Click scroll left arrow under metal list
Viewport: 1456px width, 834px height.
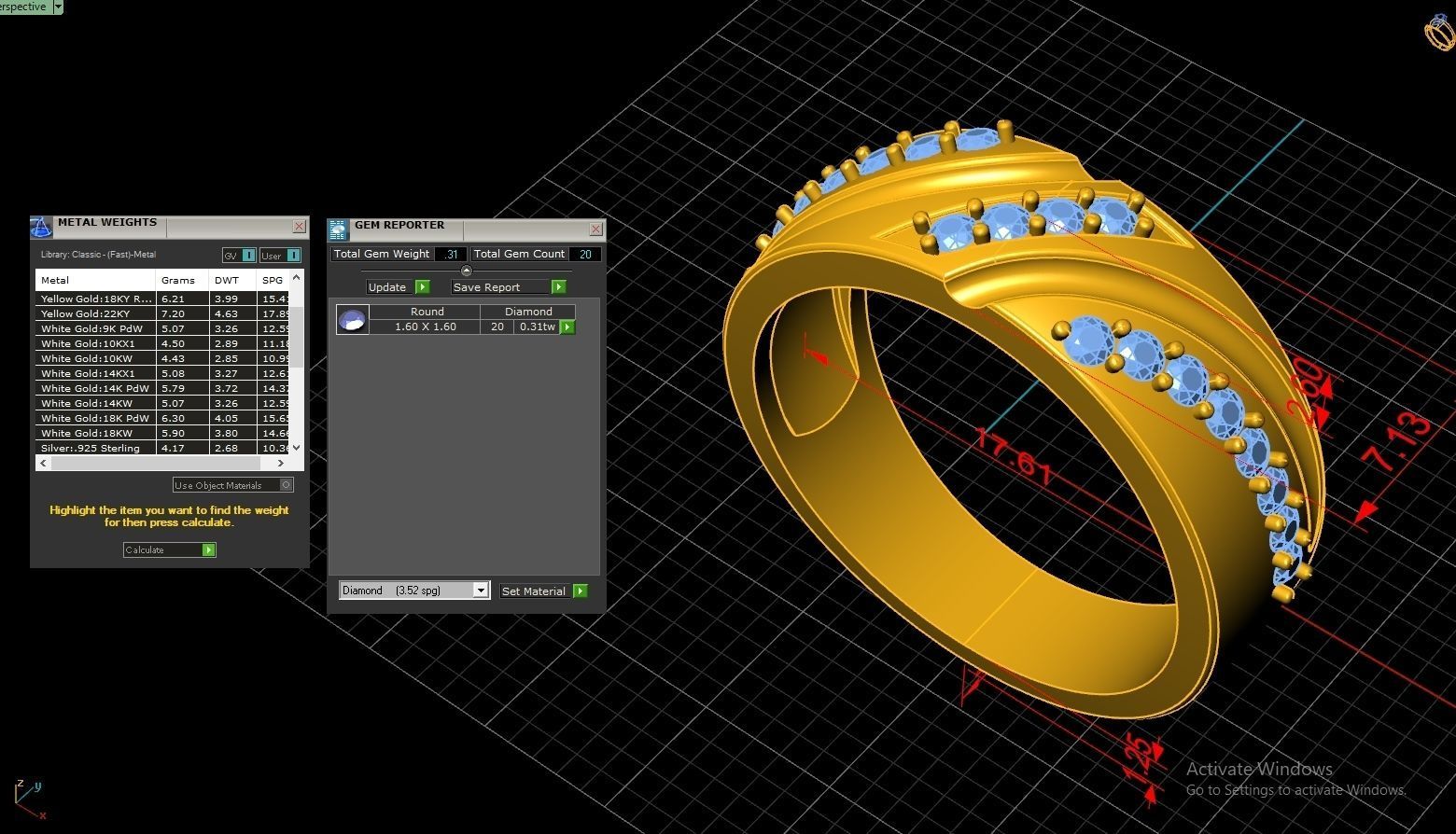click(x=43, y=463)
